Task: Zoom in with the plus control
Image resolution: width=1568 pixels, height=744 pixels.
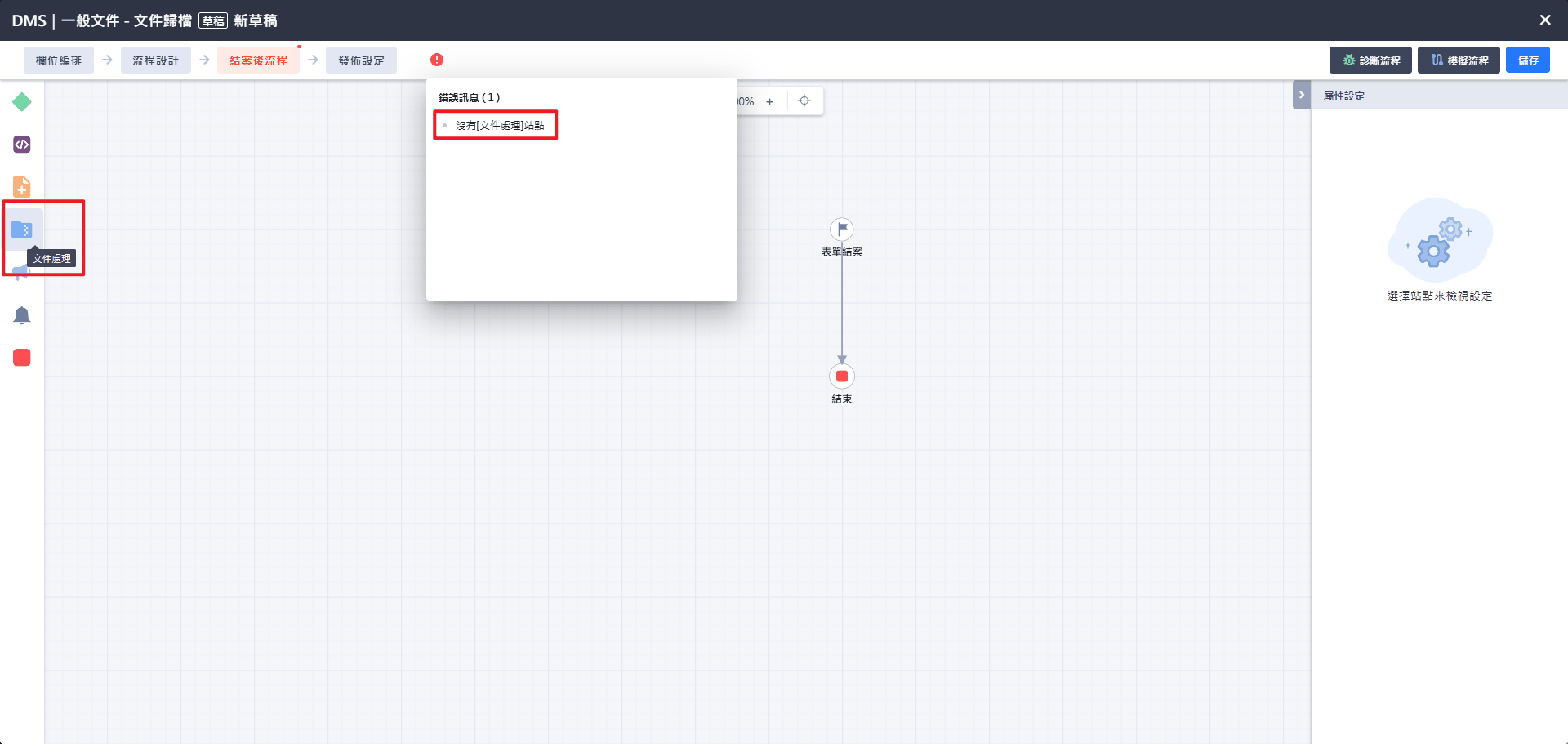Action: 770,100
